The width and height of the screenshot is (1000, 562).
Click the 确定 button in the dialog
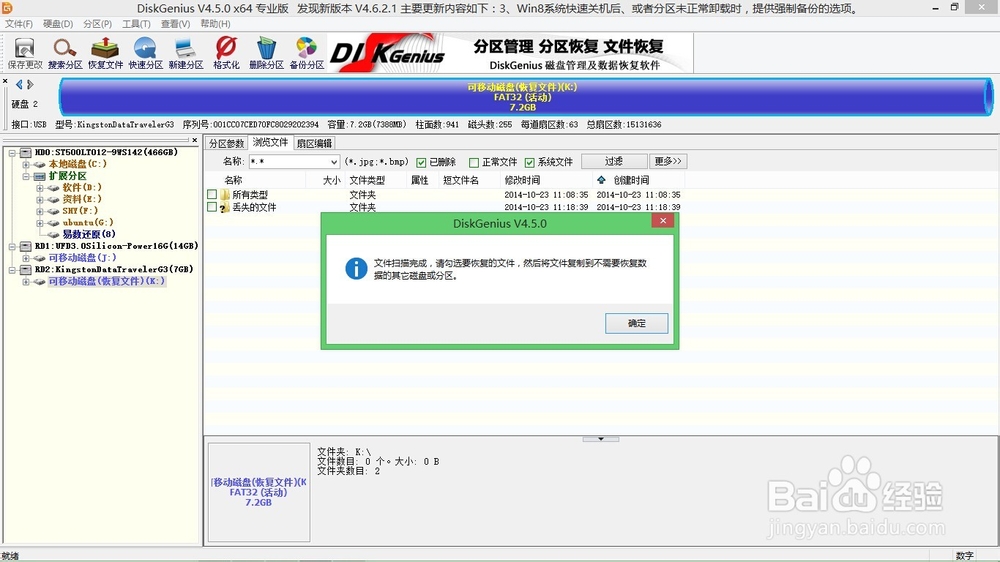click(x=636, y=323)
